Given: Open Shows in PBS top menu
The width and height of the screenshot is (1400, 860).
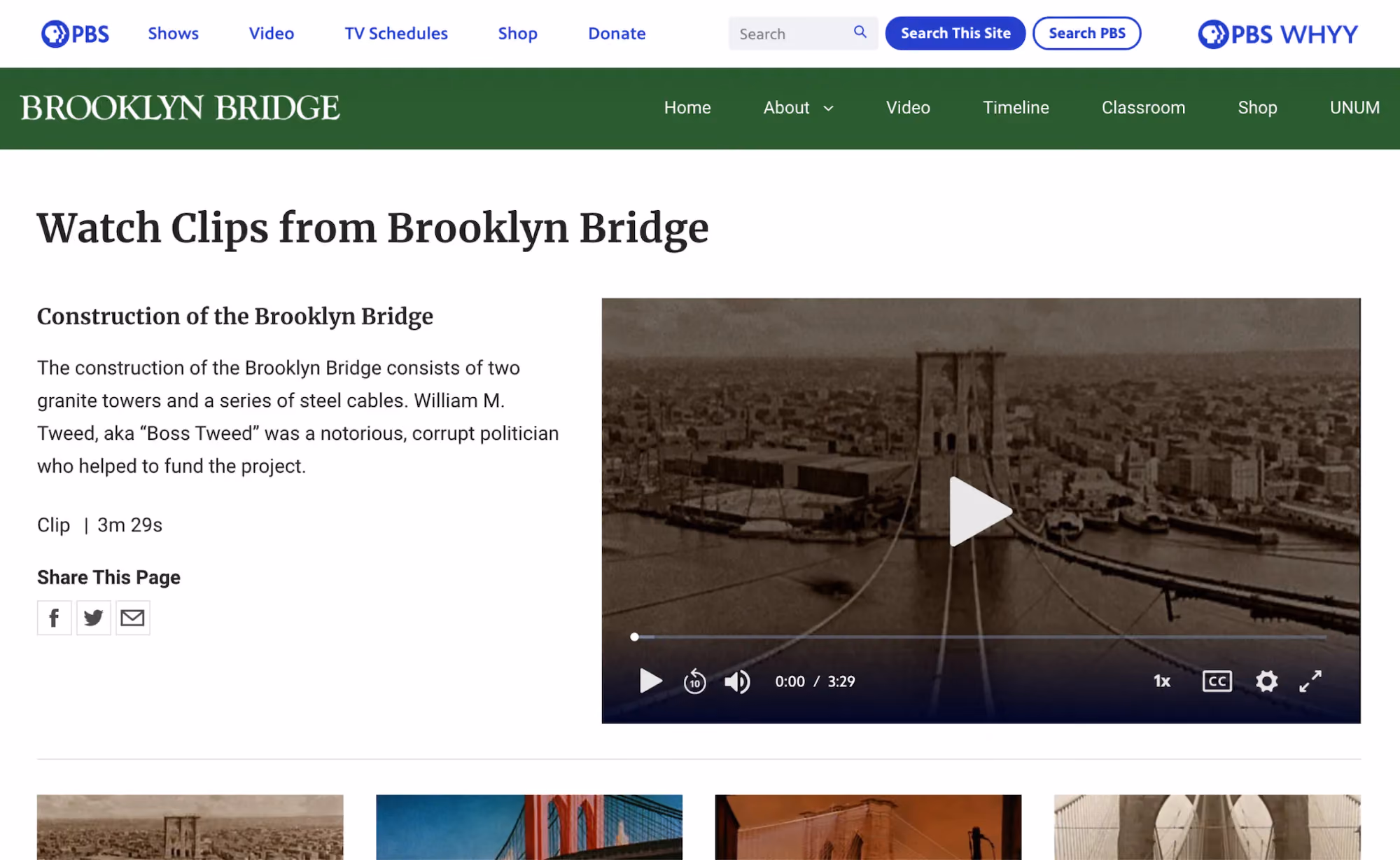Looking at the screenshot, I should pos(173,34).
